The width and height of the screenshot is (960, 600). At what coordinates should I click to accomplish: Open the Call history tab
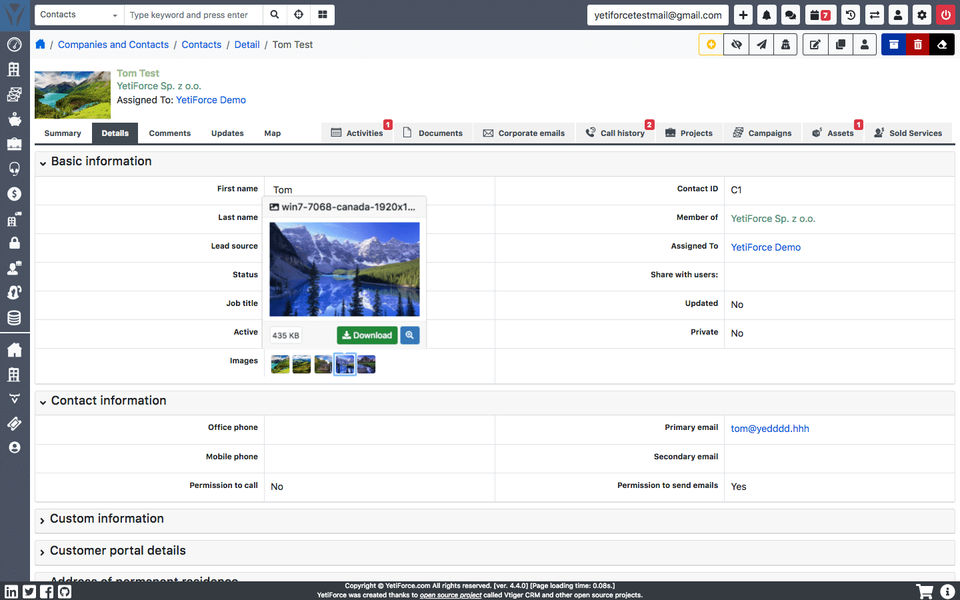(x=616, y=133)
